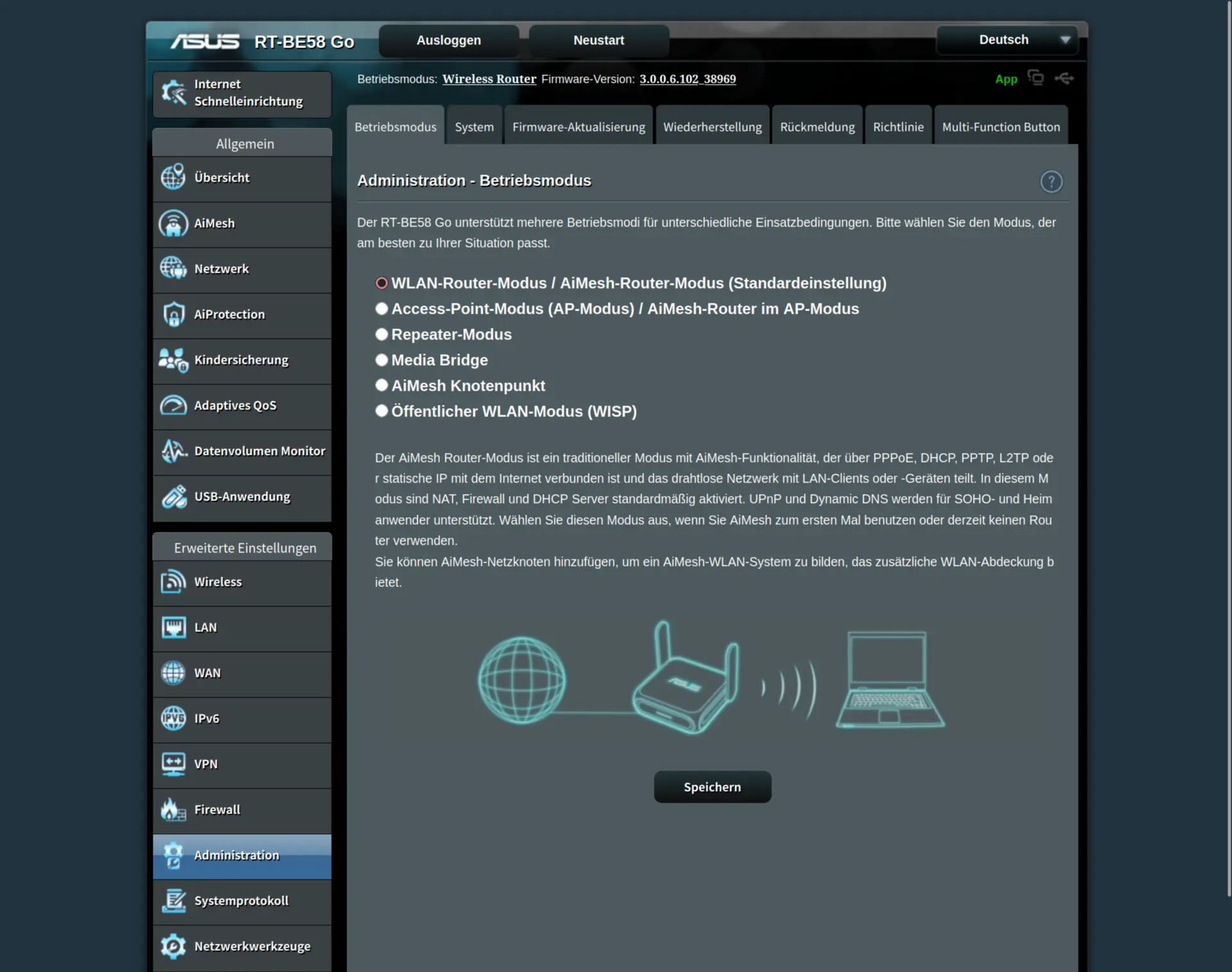1232x972 pixels.
Task: Open the Multi-Function Button tab
Action: (1000, 127)
